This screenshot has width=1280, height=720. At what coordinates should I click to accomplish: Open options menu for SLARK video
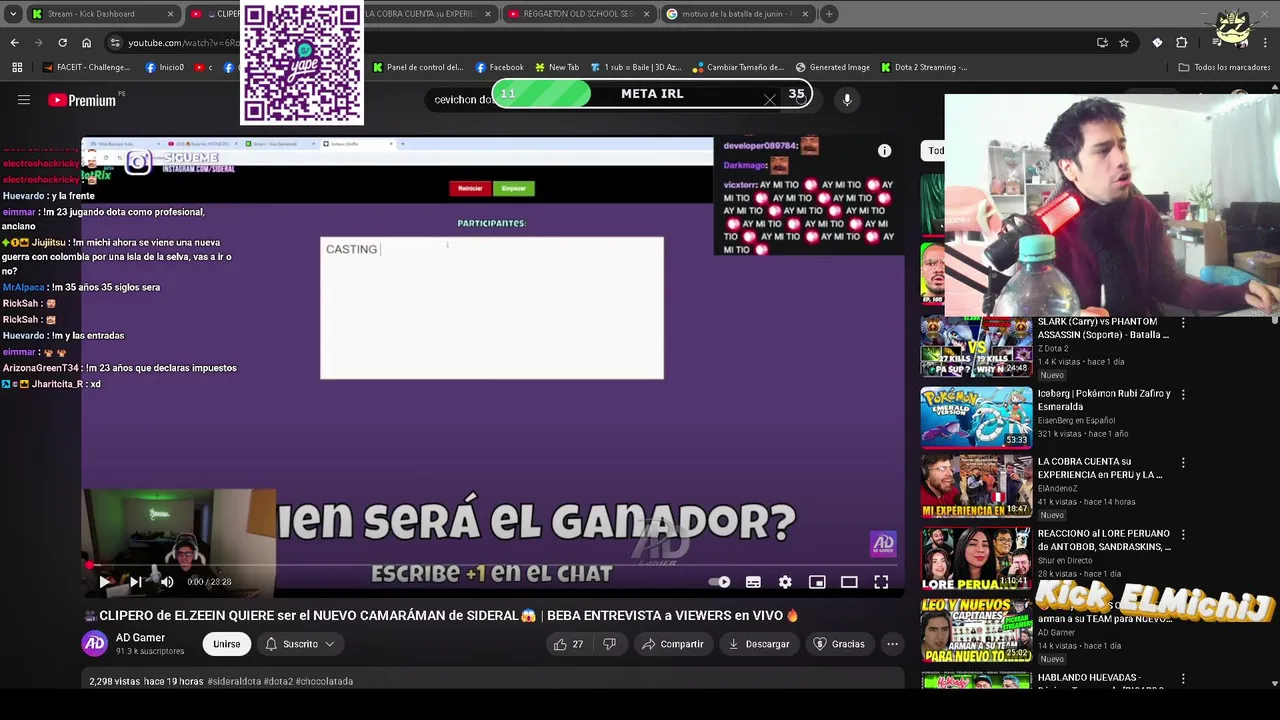[1183, 323]
